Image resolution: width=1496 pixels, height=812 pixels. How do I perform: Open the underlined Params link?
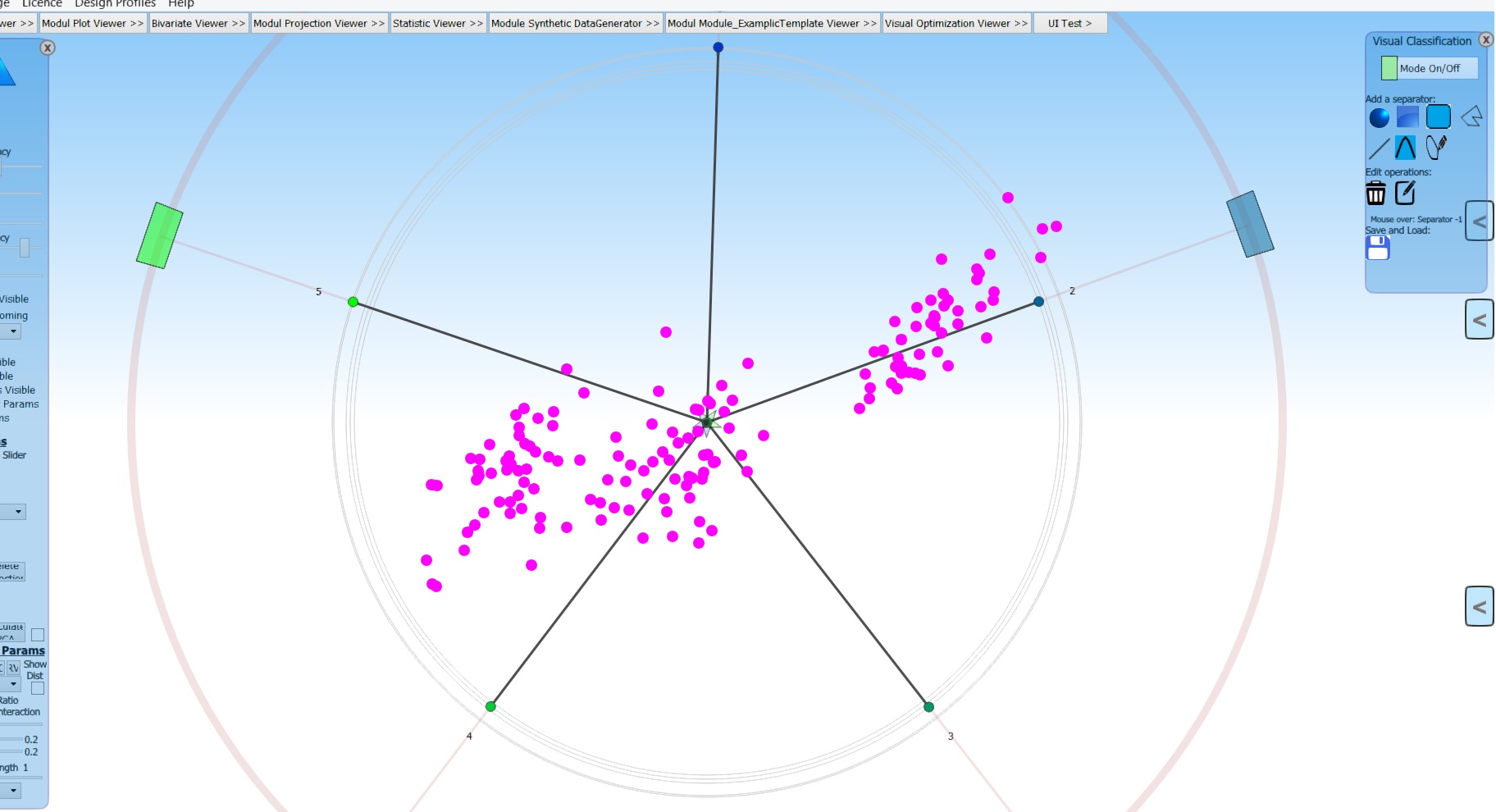point(23,650)
